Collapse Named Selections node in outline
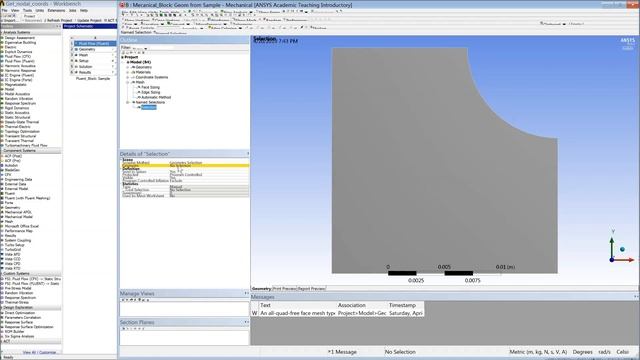 click(x=128, y=102)
